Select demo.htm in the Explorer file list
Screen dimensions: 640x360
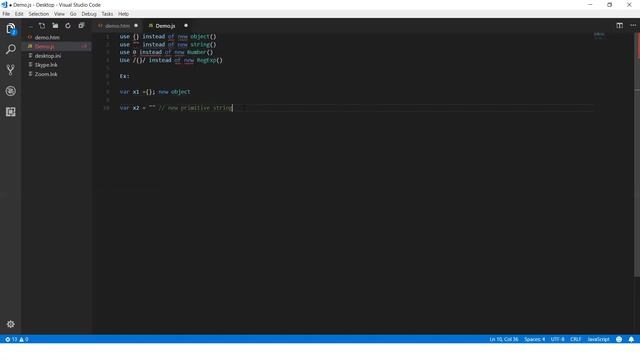[x=56, y=37]
